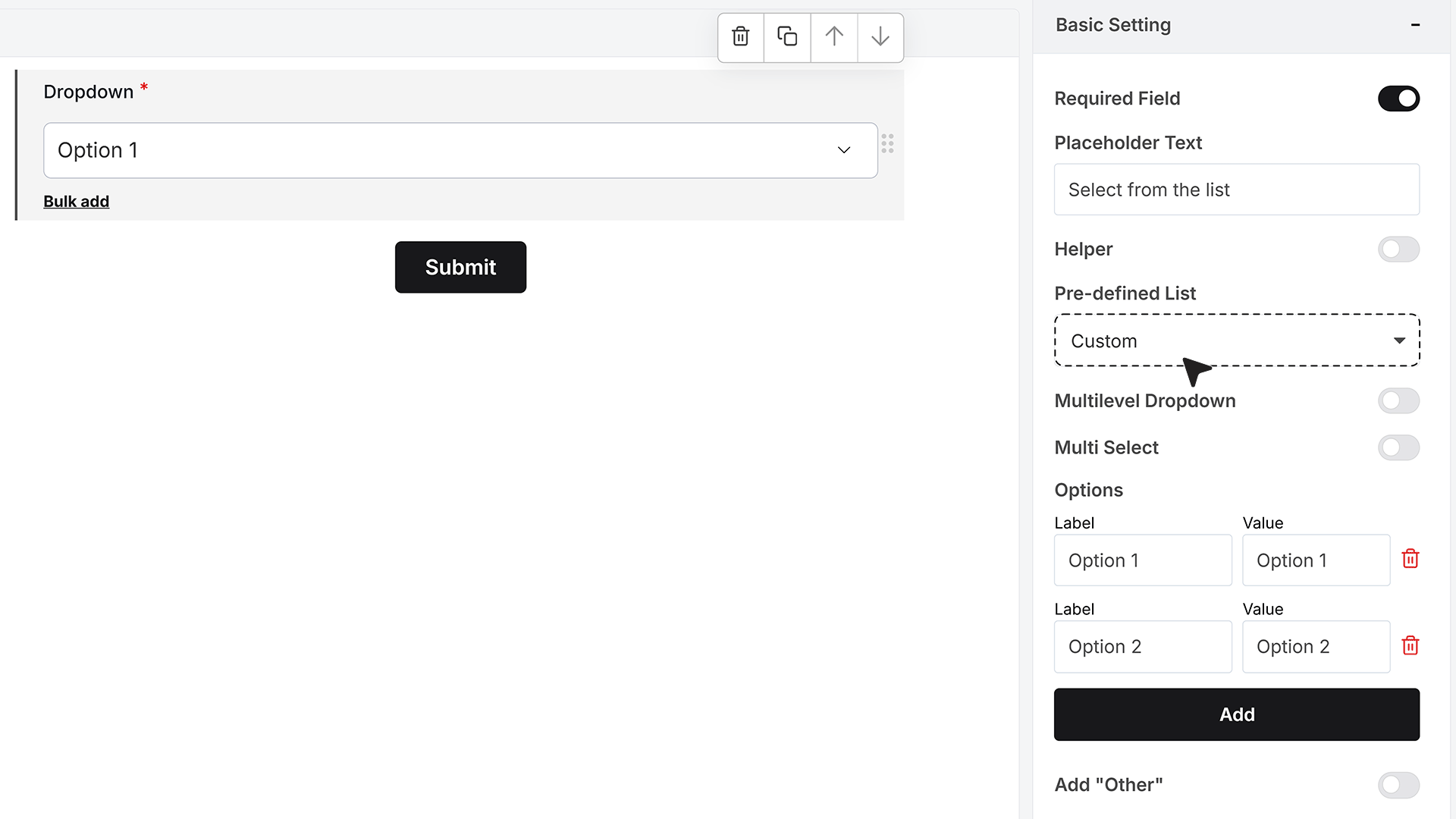This screenshot has height=819, width=1456.
Task: Delete the Option 1 row
Action: (x=1410, y=560)
